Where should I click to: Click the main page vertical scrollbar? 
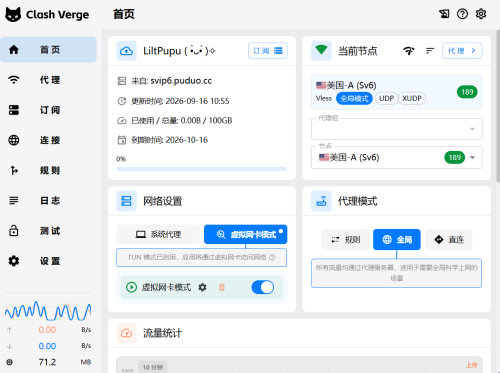pyautogui.click(x=498, y=106)
